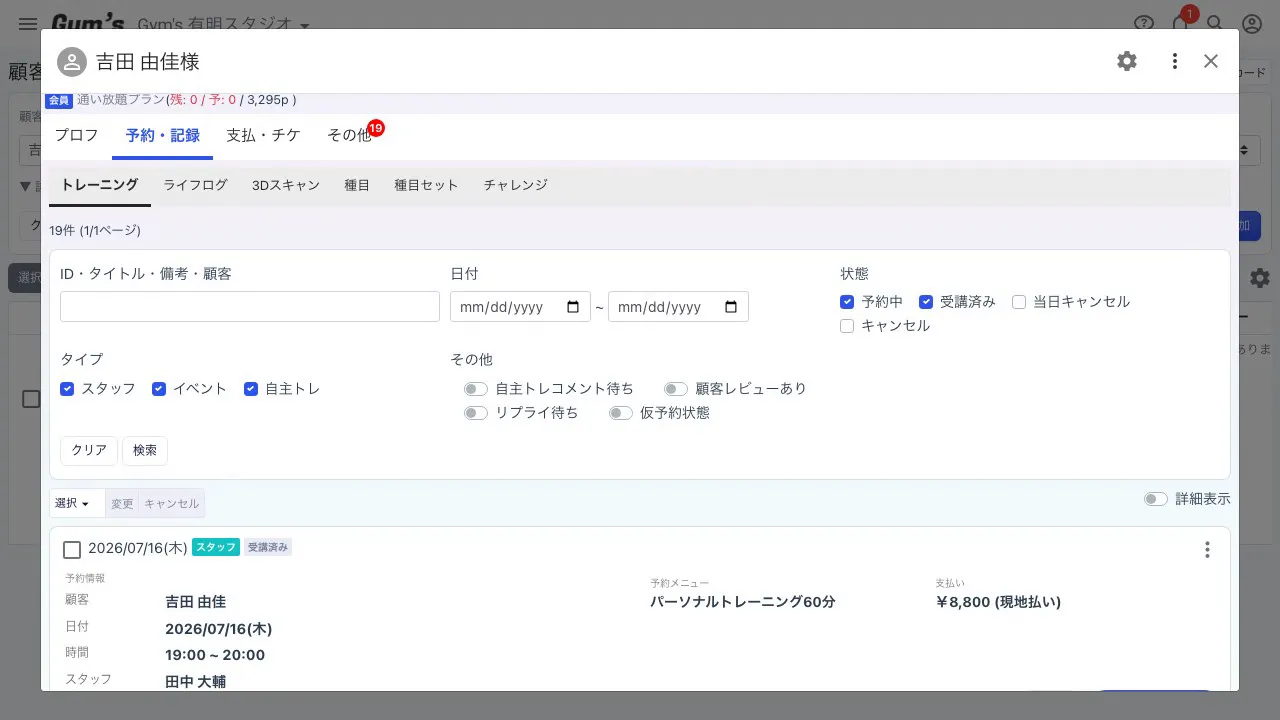1280x720 pixels.
Task: Check the キャンセル status checkbox
Action: [847, 326]
